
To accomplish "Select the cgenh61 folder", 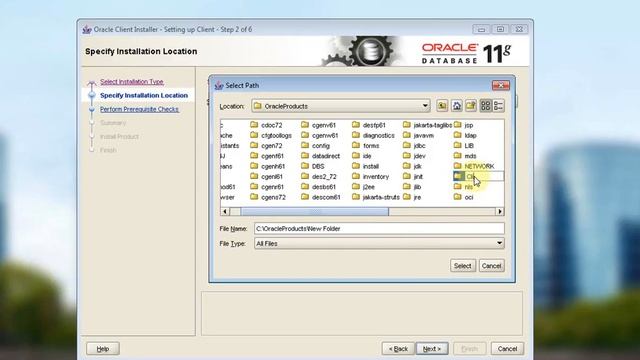I will tap(268, 166).
